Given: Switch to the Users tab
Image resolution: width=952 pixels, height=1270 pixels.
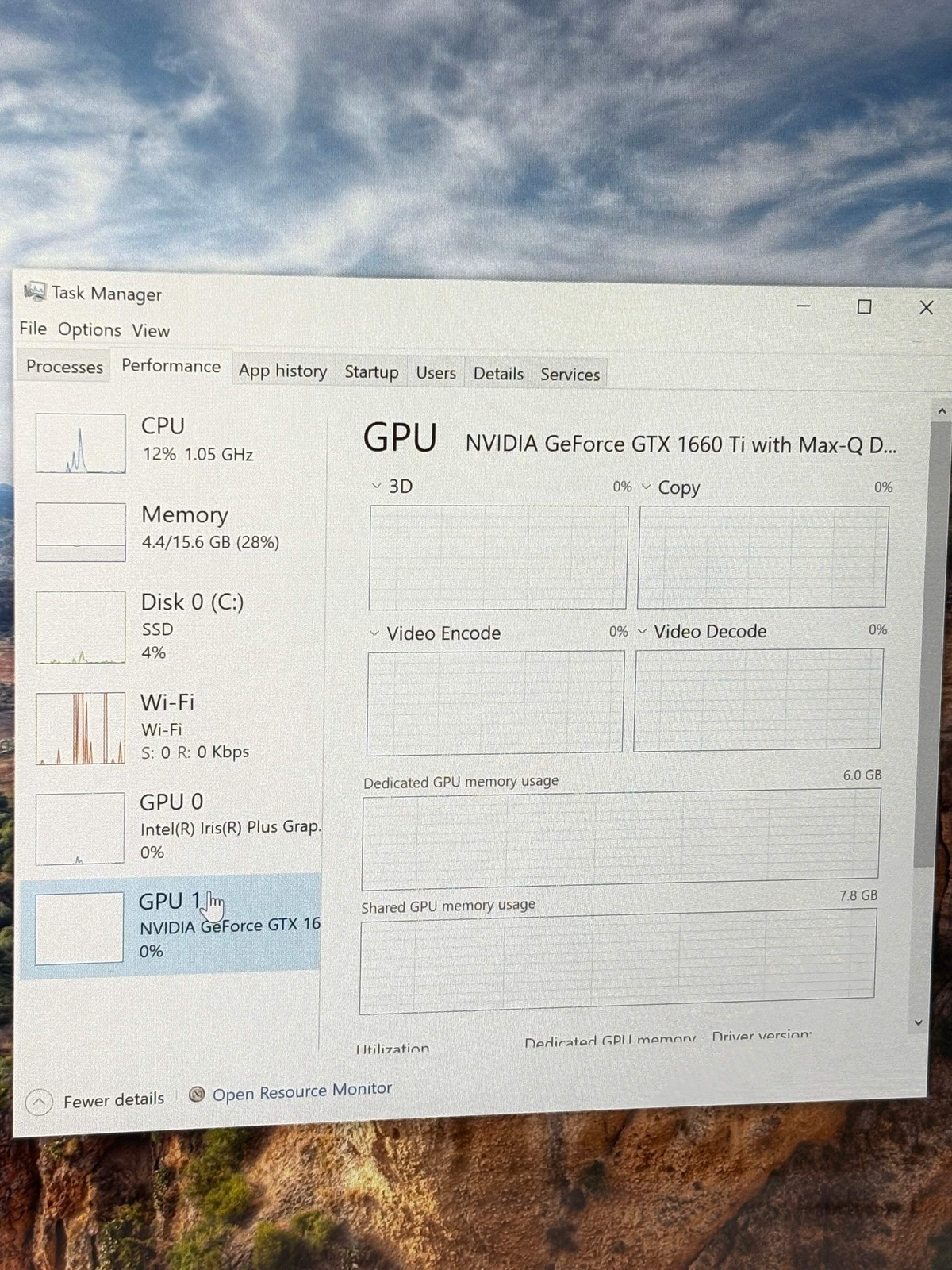Looking at the screenshot, I should (x=436, y=373).
